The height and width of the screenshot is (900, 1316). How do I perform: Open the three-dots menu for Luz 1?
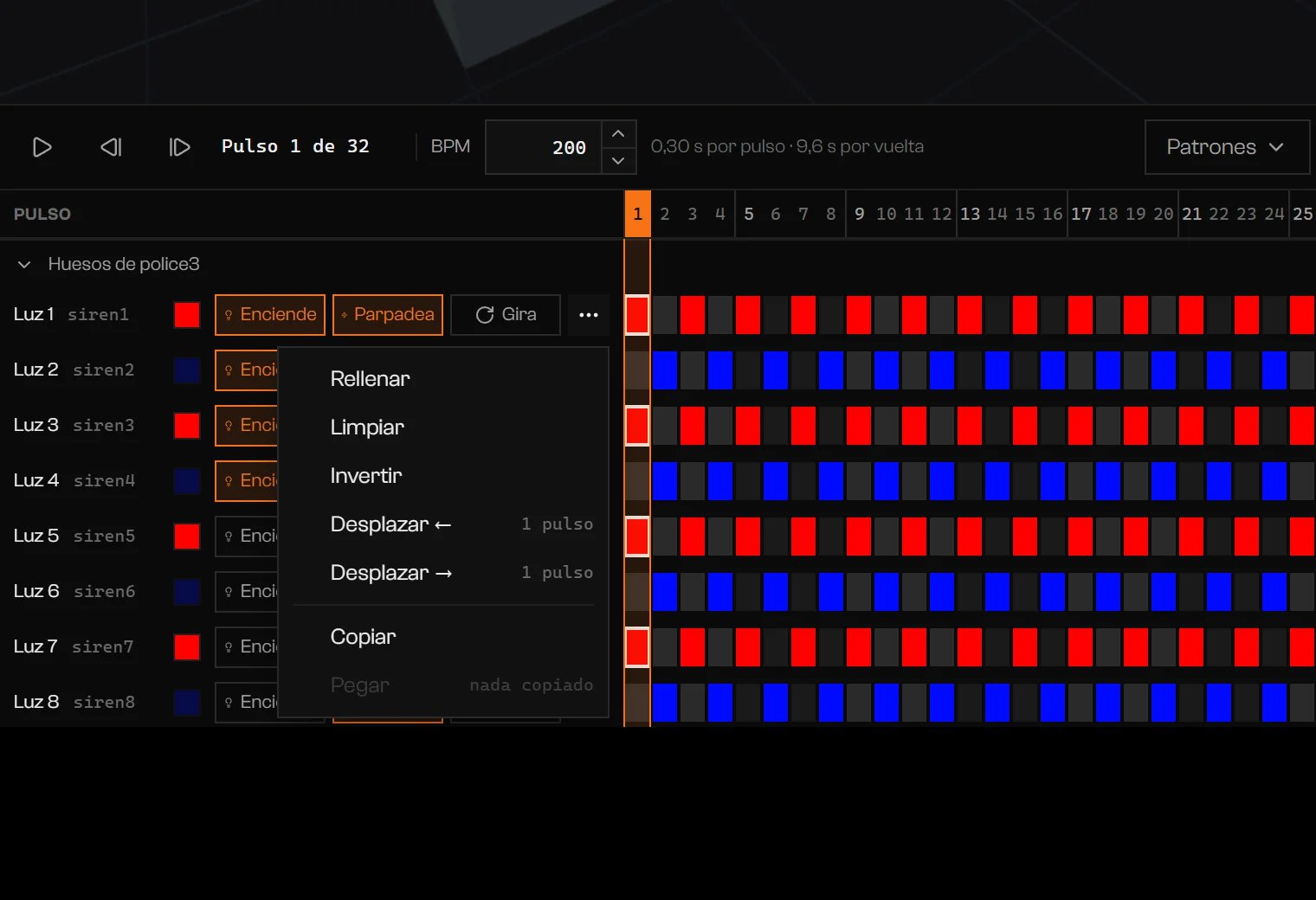[589, 315]
